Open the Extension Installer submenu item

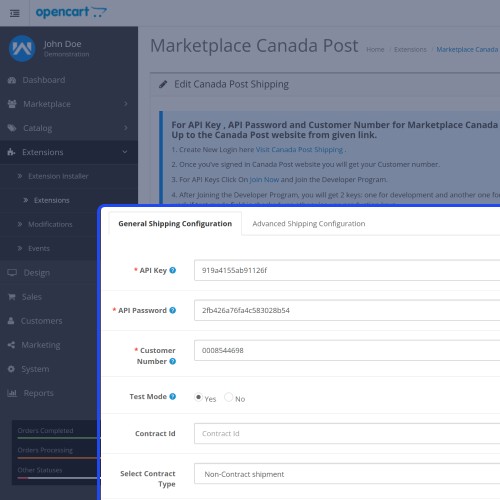point(58,176)
